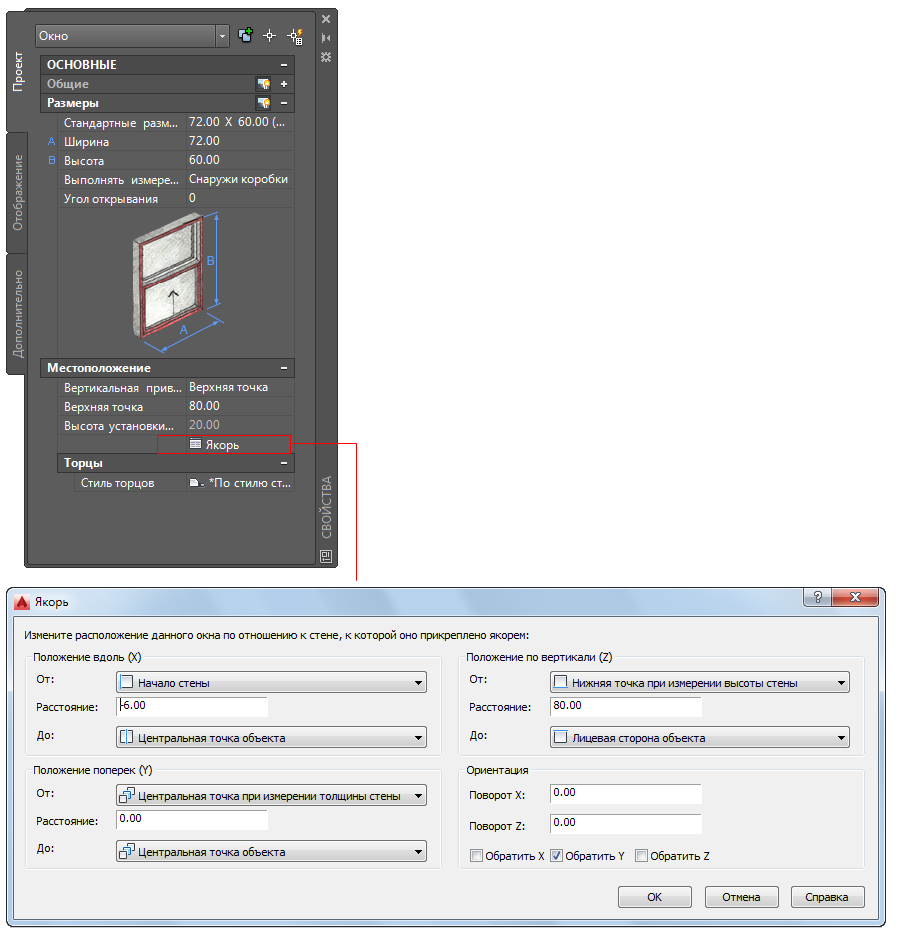Click the Верхняя точка value 80.00
This screenshot has width=897, height=933.
click(240, 406)
